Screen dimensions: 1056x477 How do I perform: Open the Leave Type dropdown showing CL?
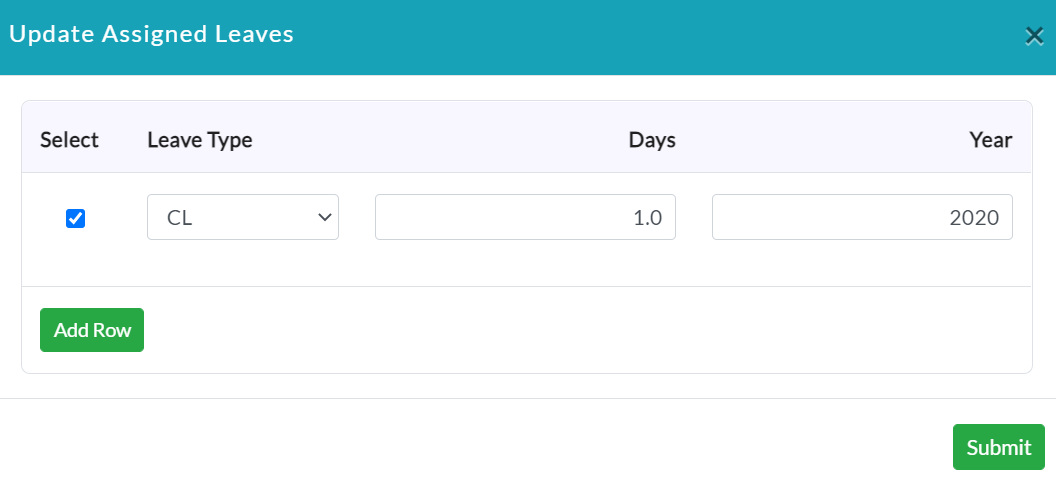click(243, 217)
